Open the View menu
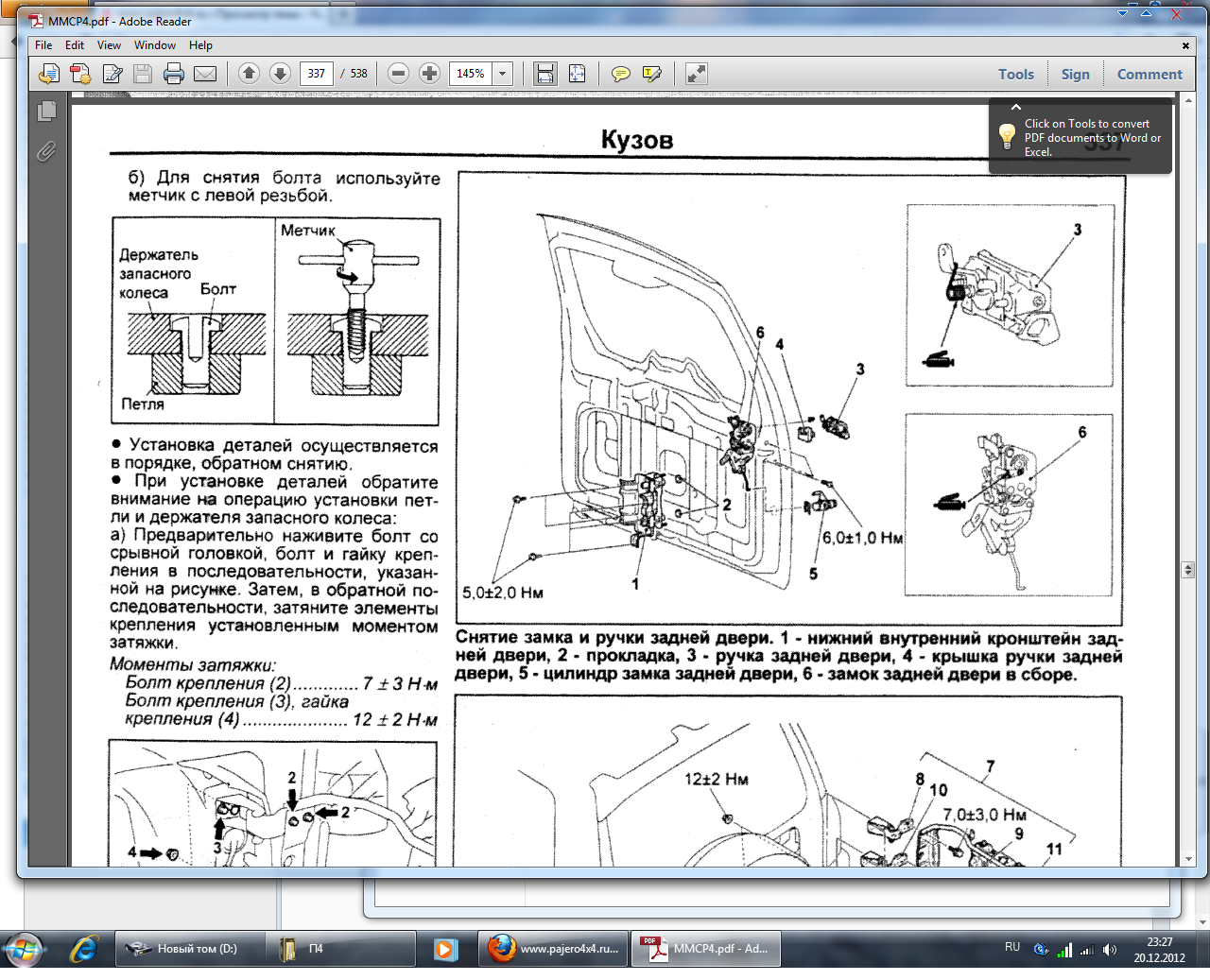 coord(109,45)
